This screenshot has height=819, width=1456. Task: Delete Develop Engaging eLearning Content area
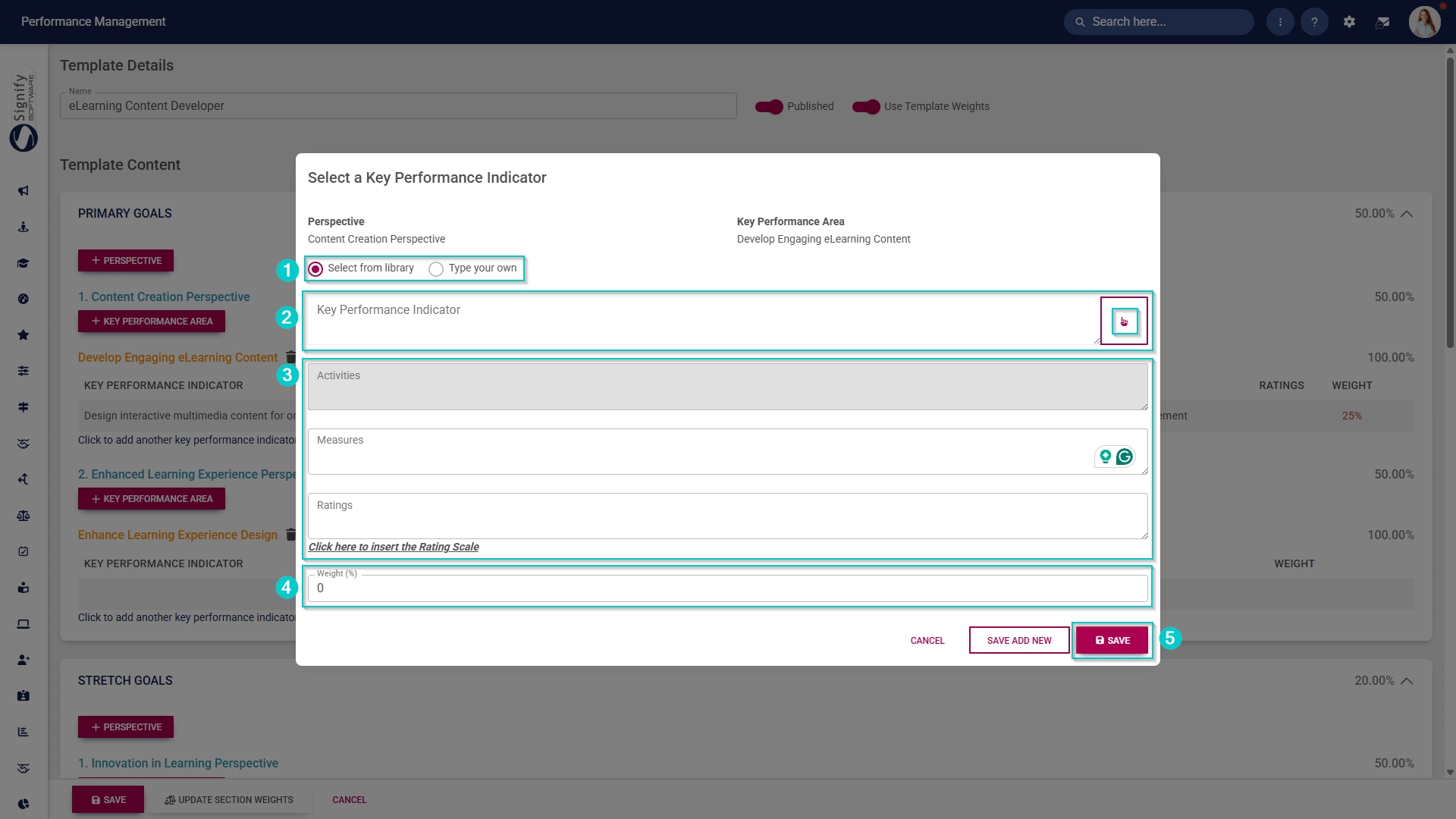(x=290, y=357)
